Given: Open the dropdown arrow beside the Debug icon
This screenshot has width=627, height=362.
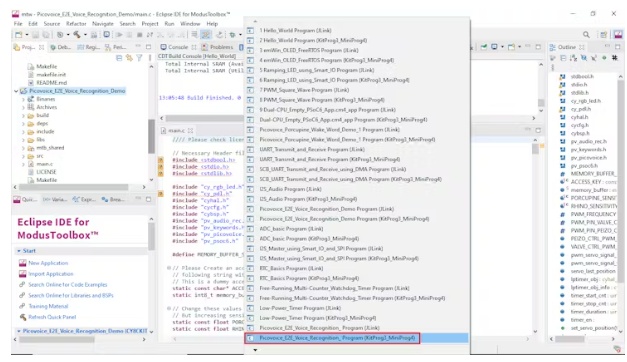Looking at the screenshot, I should [x=240, y=35].
